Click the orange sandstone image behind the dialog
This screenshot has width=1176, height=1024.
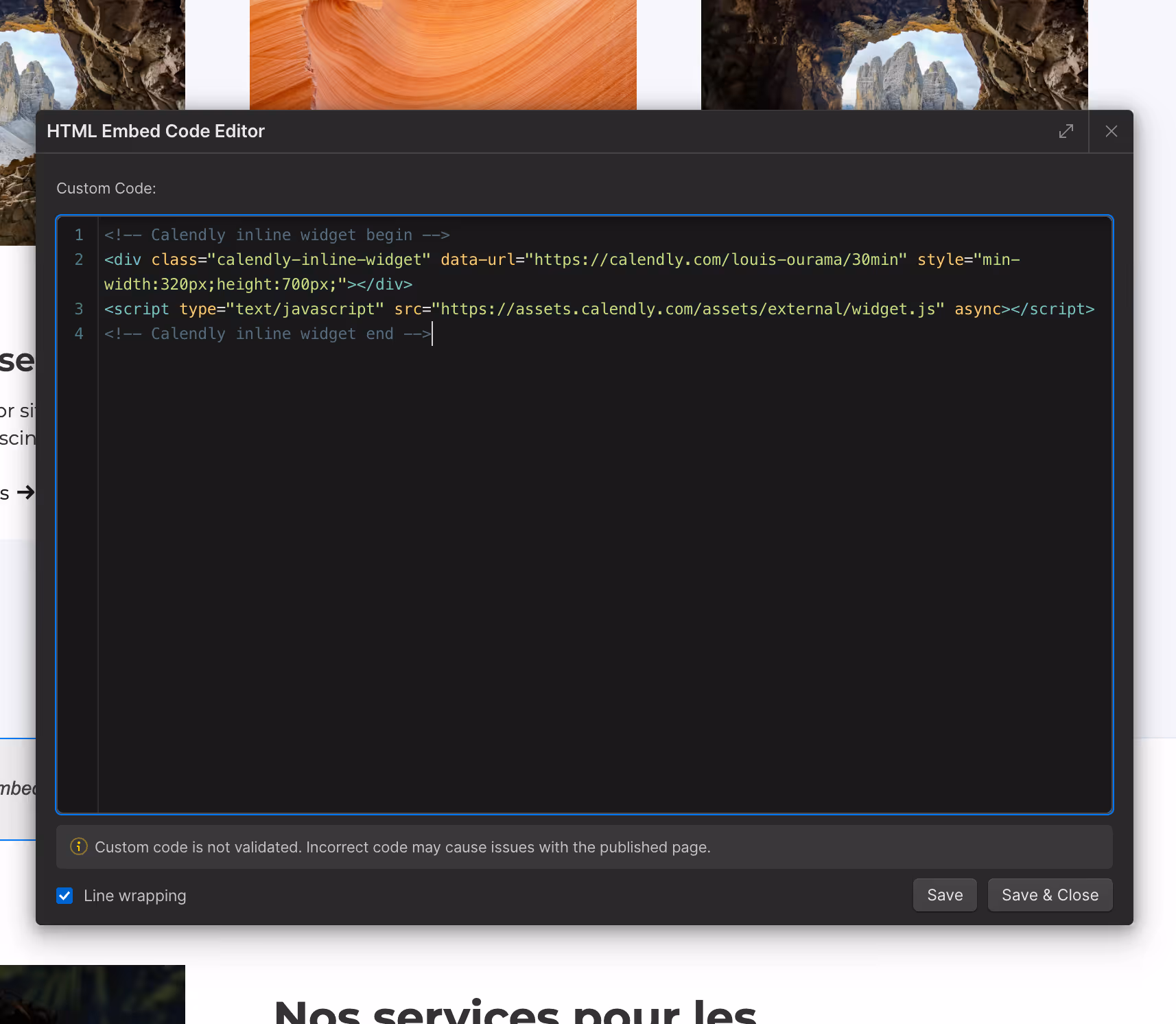tap(443, 55)
